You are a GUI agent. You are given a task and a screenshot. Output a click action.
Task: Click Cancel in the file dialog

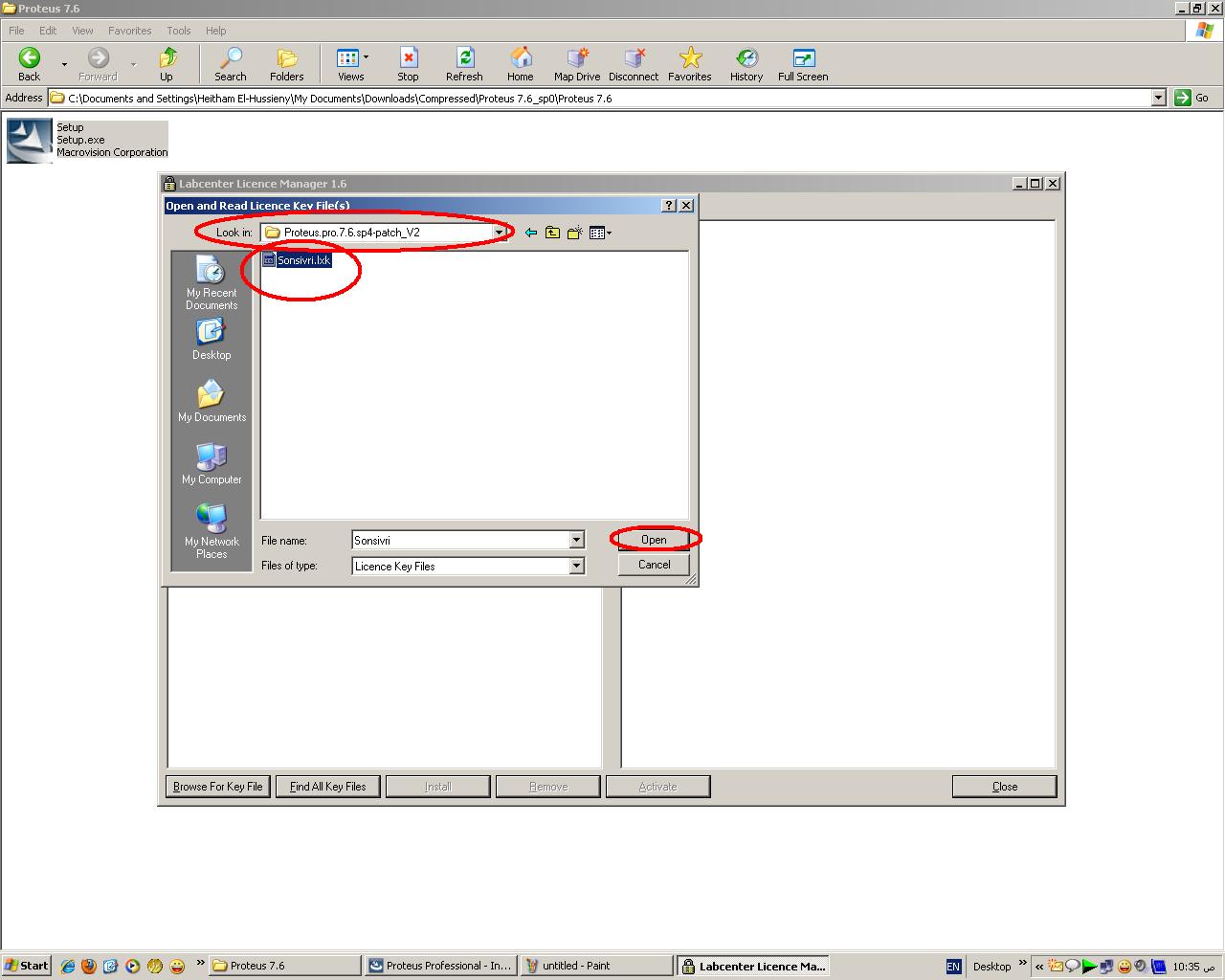(x=654, y=565)
